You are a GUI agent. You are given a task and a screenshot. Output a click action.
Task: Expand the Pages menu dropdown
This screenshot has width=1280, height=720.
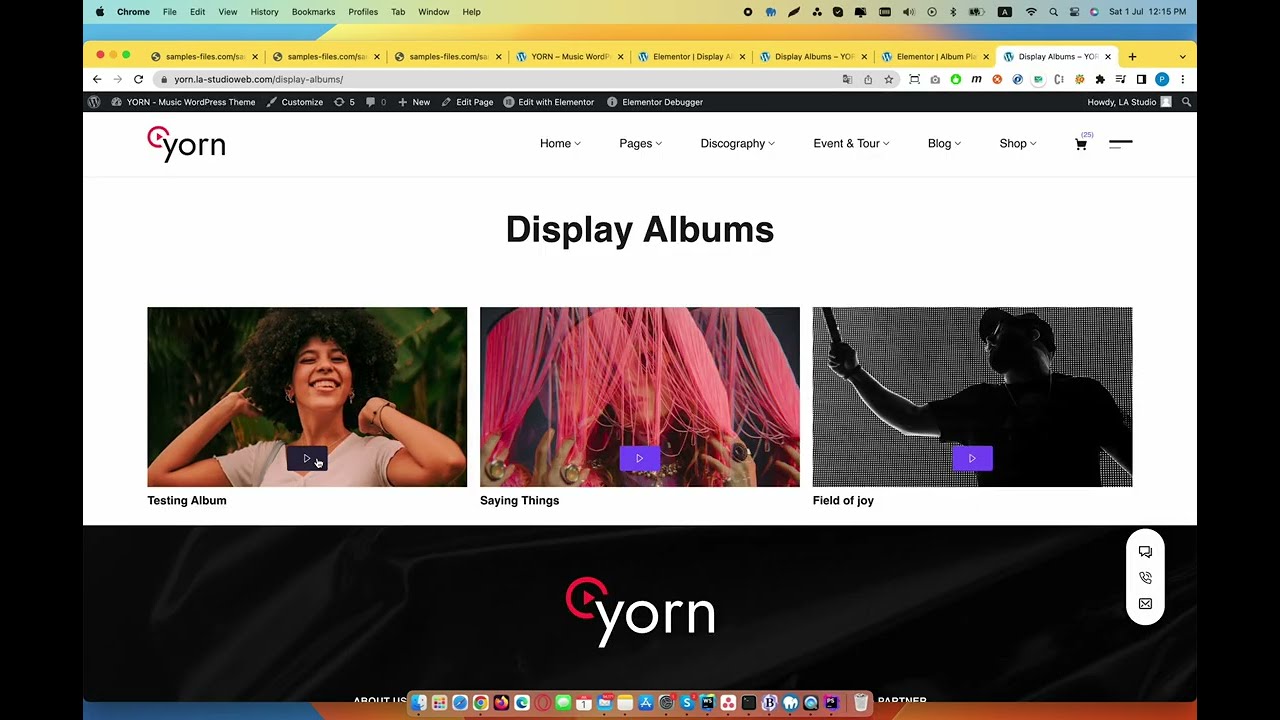(640, 144)
